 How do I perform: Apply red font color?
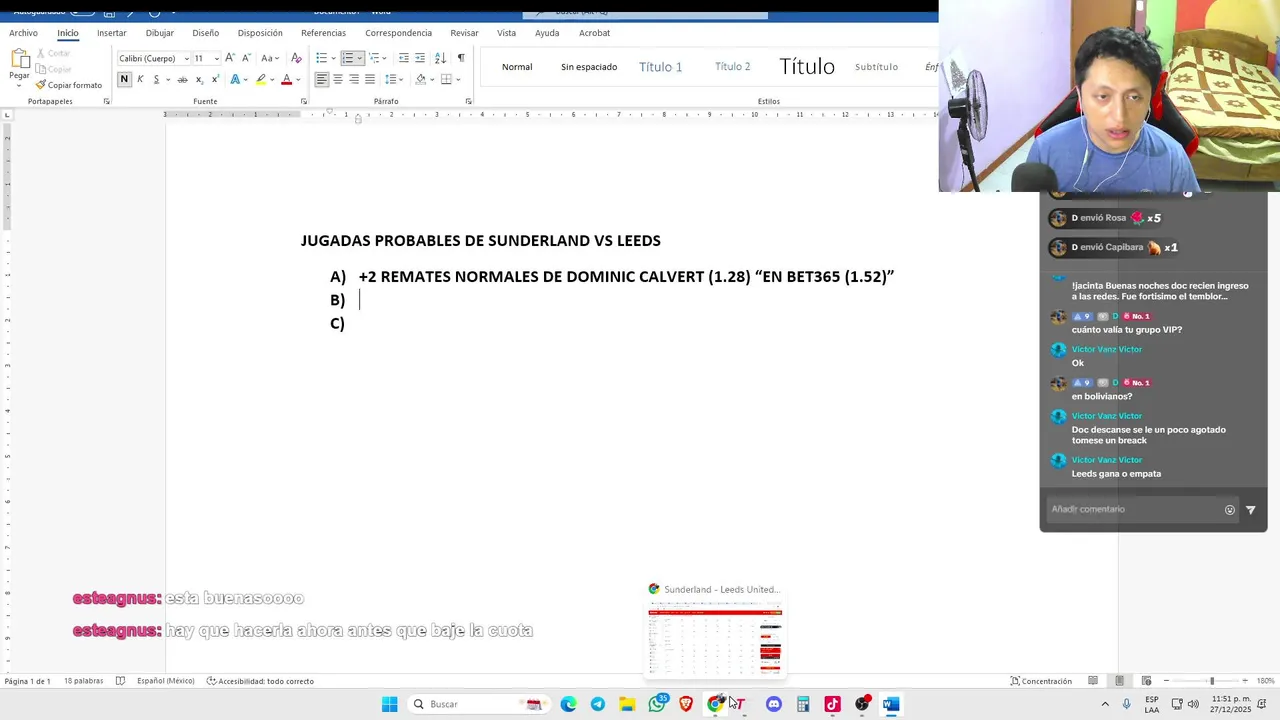287,79
